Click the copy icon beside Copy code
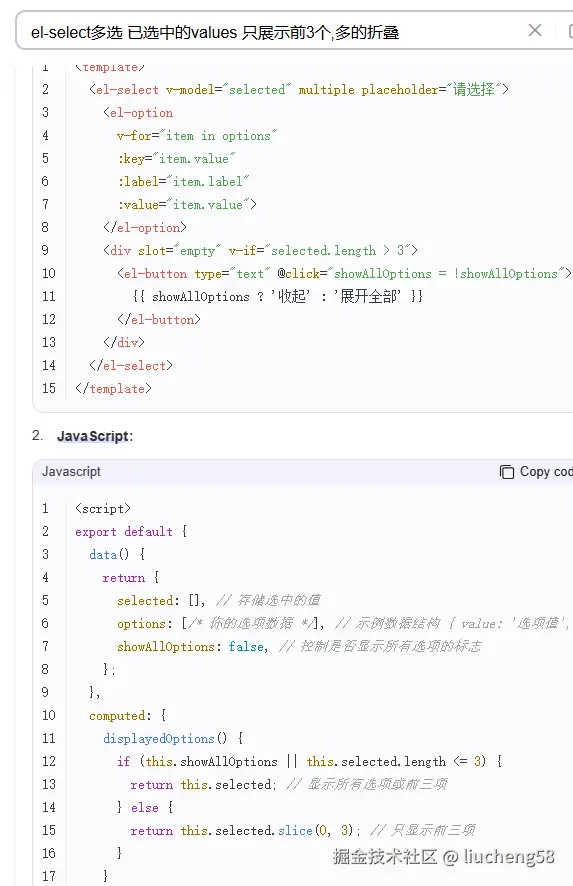 coord(507,472)
